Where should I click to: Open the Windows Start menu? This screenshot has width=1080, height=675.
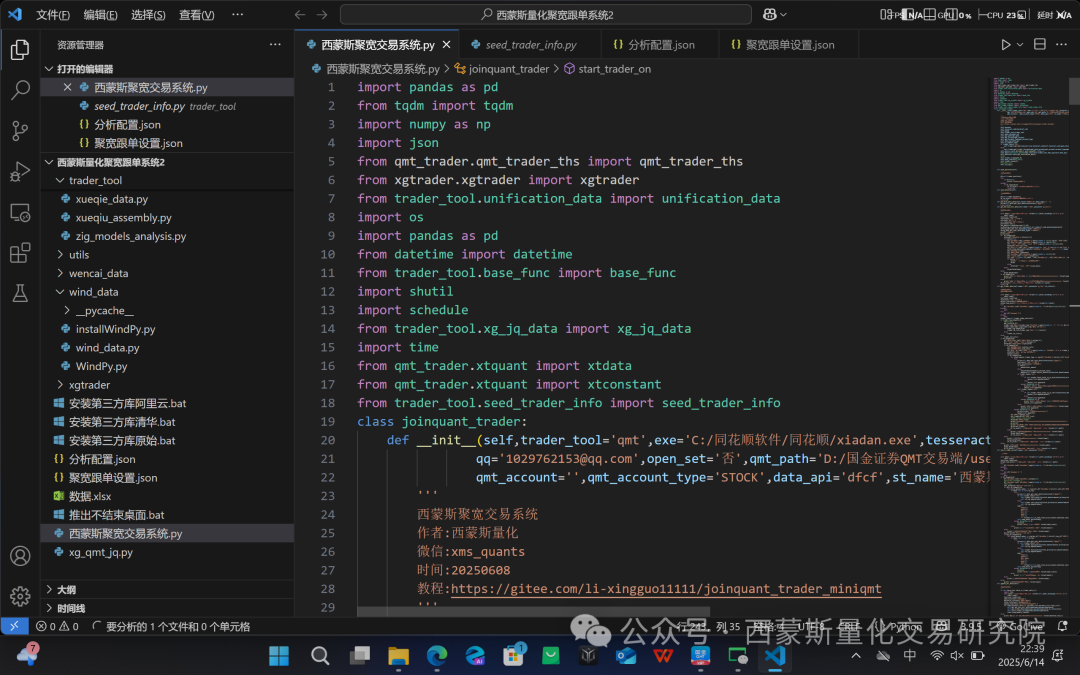[x=279, y=656]
